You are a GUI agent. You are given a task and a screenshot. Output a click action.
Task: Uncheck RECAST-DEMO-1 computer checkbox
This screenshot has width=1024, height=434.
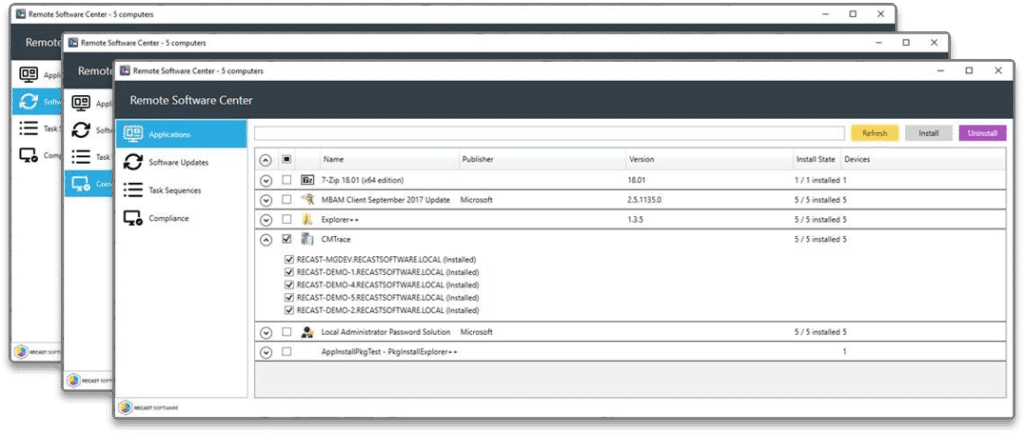[289, 271]
